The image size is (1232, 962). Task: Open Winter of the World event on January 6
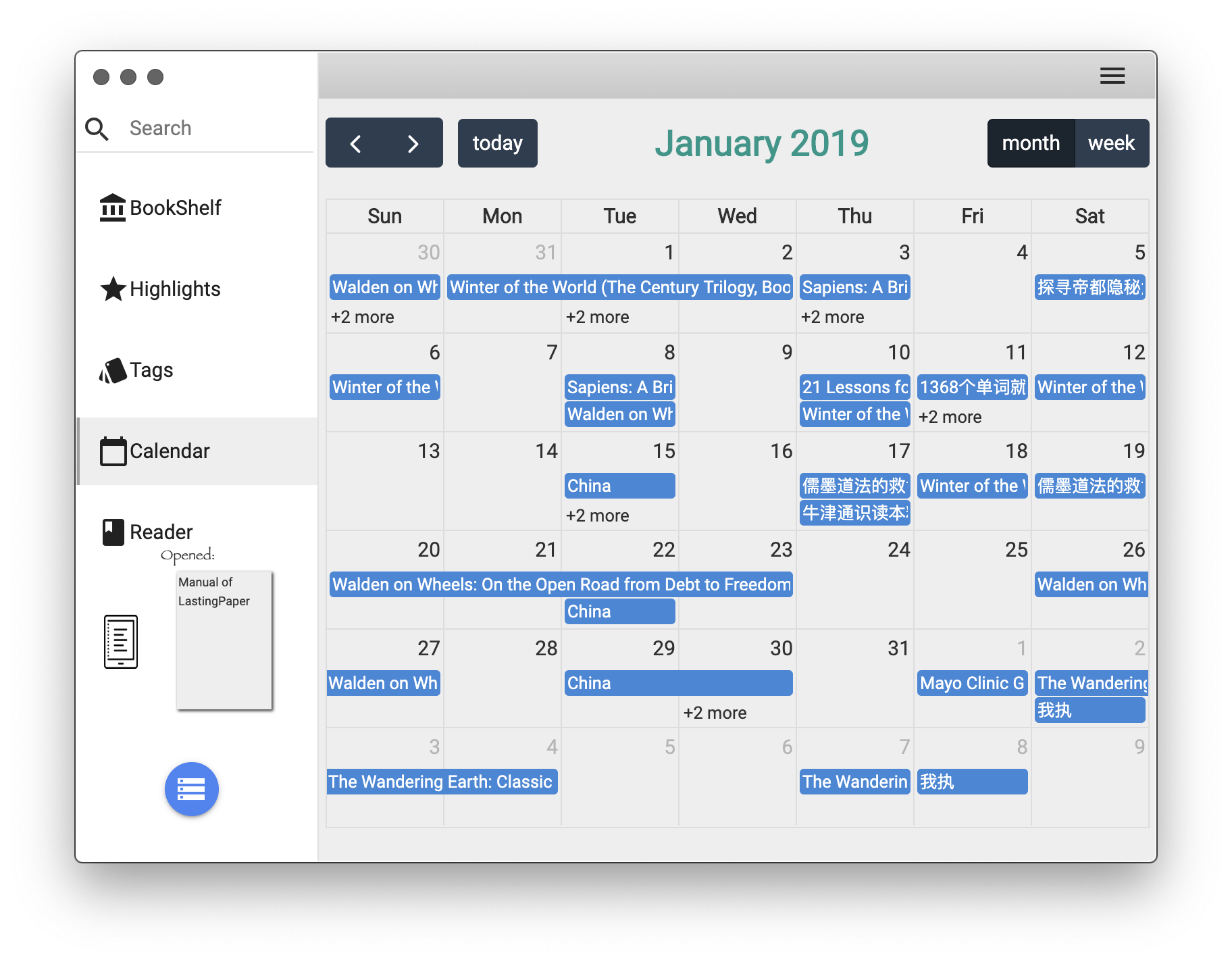pos(385,387)
